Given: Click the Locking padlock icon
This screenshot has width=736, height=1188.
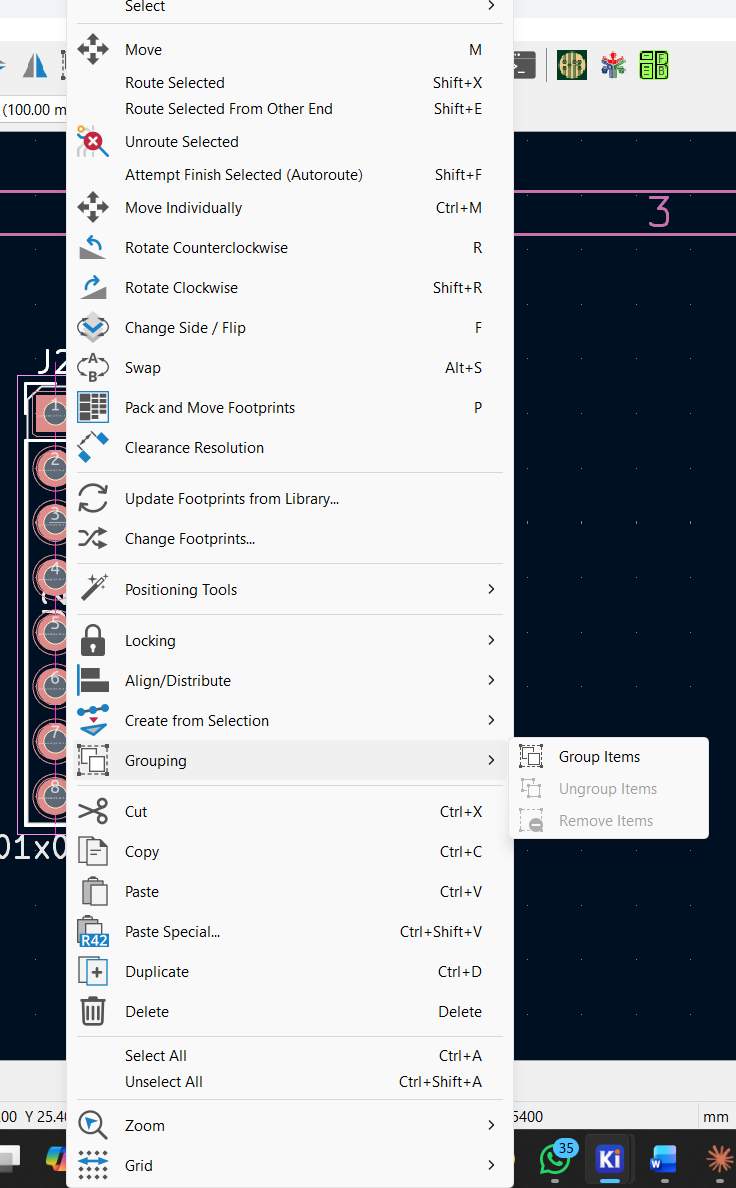Looking at the screenshot, I should 92,640.
